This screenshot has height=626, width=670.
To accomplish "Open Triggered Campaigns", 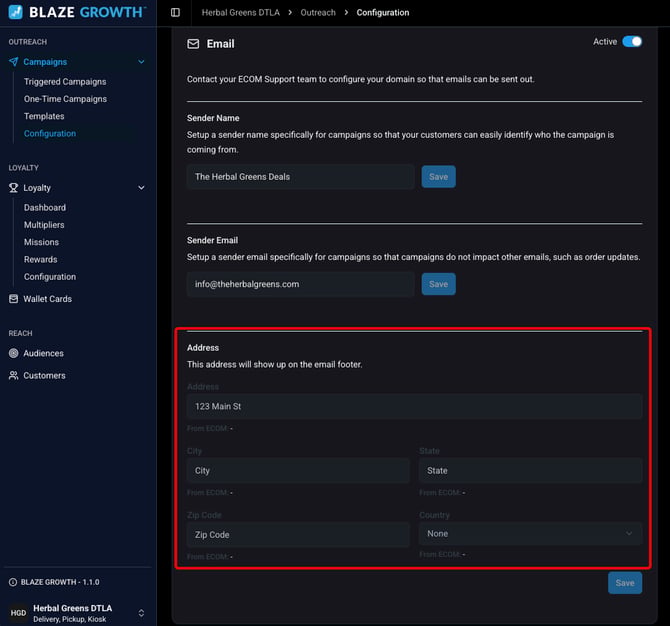I will tap(65, 82).
